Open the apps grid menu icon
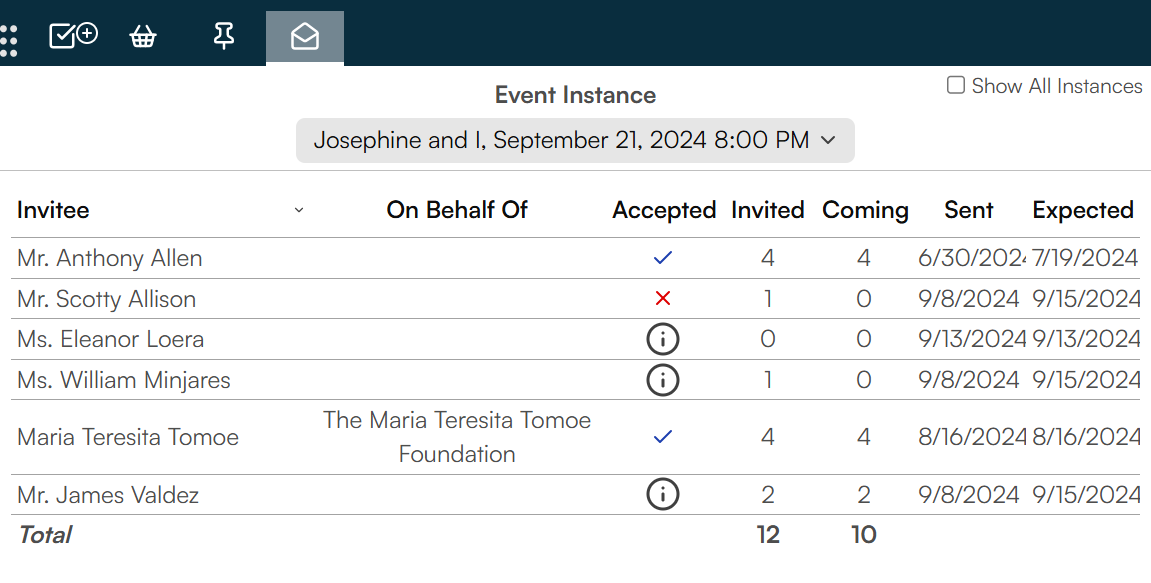 (x=8, y=40)
